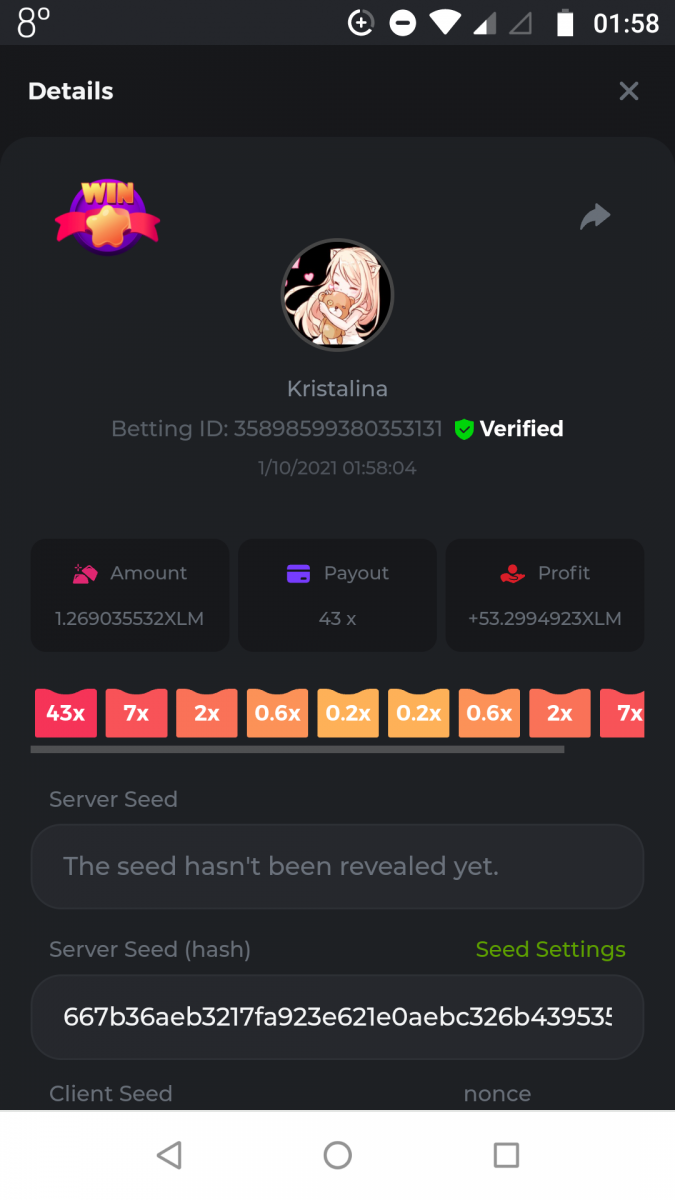Tap the WIN badge icon
Screen dimensions: 675x1200
pyautogui.click(x=107, y=217)
